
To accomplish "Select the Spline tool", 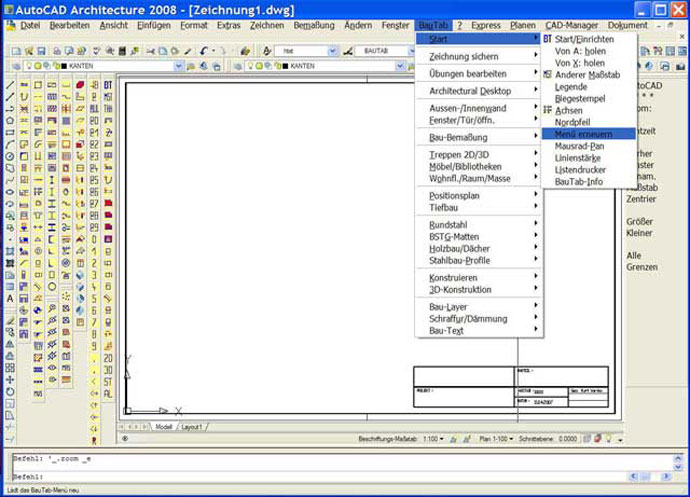I will (x=10, y=180).
